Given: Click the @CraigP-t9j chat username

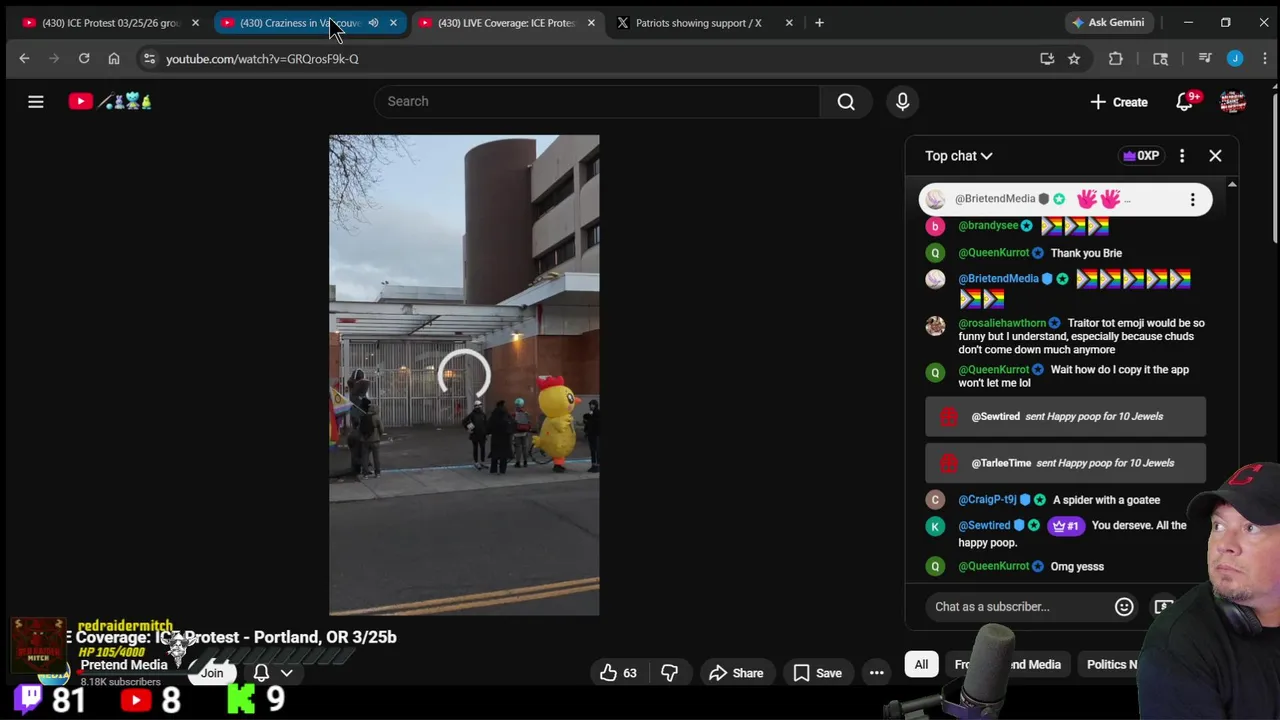Looking at the screenshot, I should [x=987, y=500].
